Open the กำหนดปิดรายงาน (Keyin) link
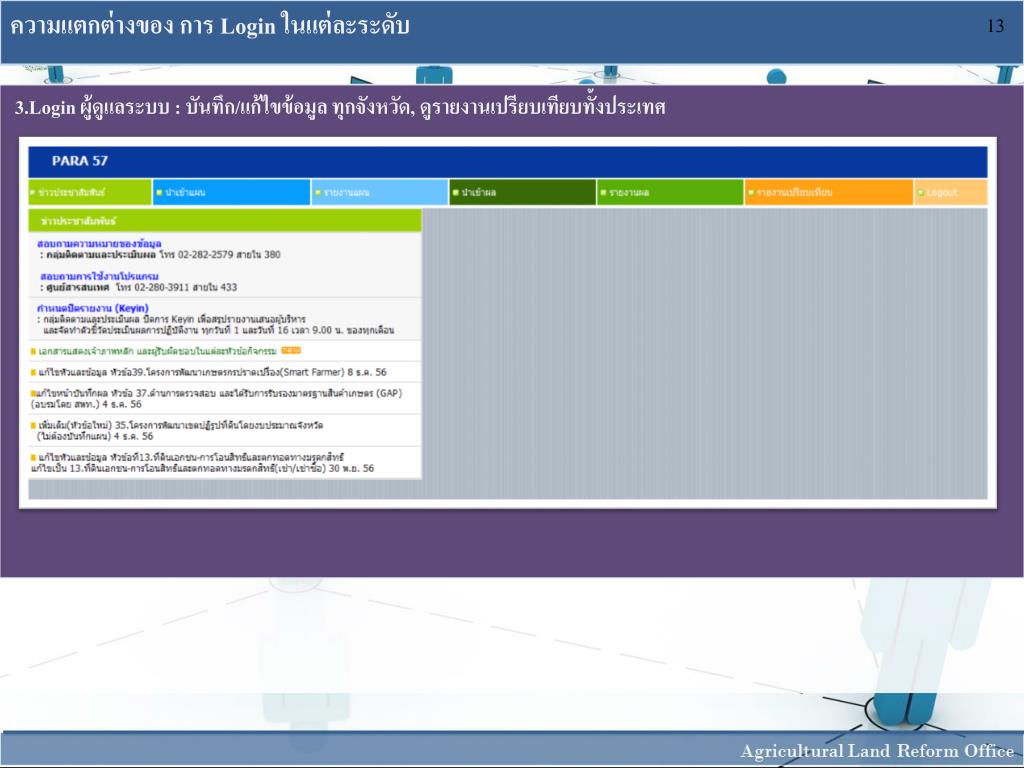Screen dimensions: 1024x768 coord(91,308)
